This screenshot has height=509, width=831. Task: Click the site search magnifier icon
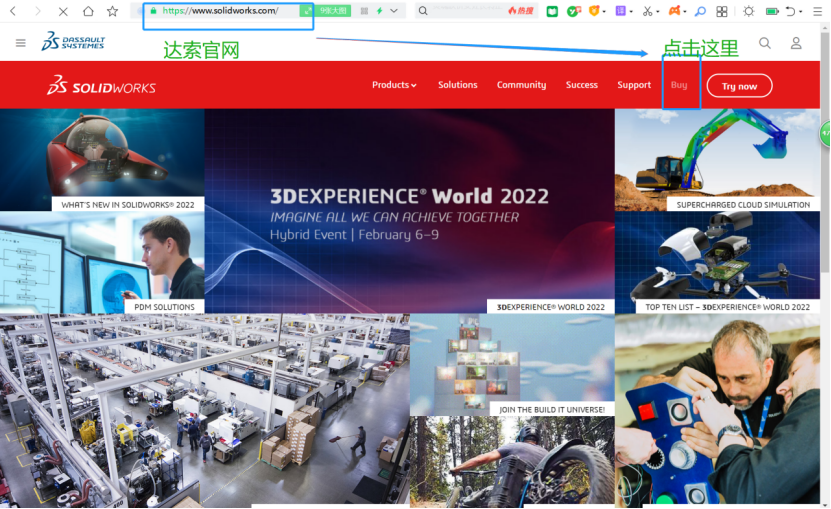tap(765, 43)
